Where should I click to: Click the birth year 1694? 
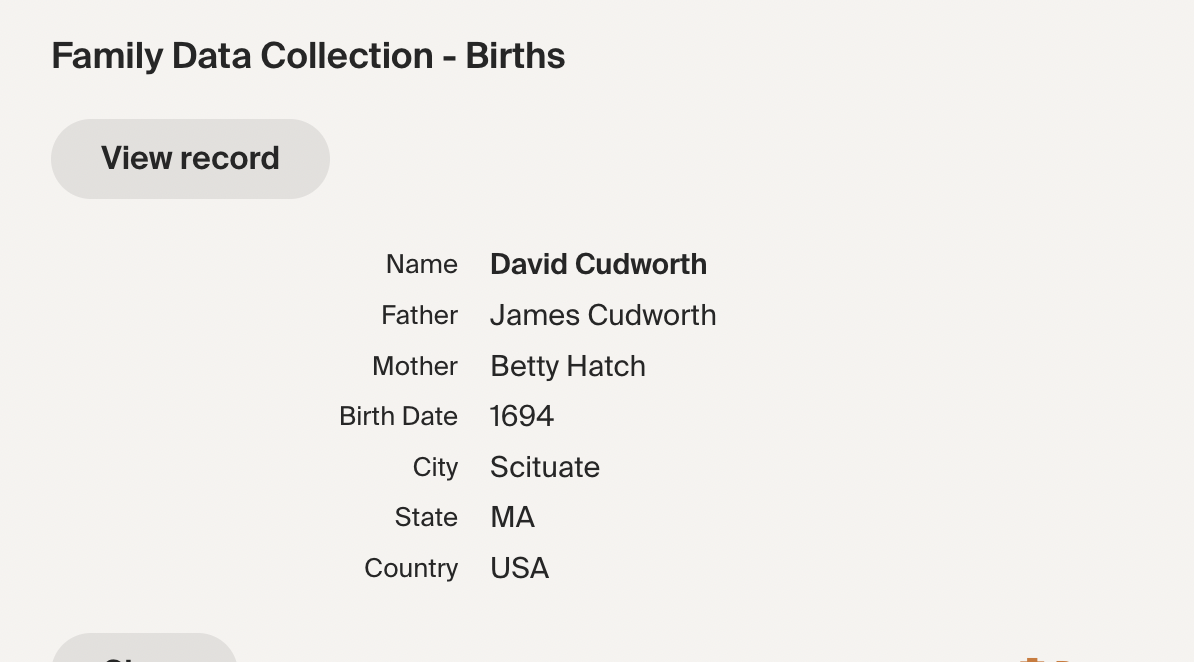pyautogui.click(x=521, y=416)
